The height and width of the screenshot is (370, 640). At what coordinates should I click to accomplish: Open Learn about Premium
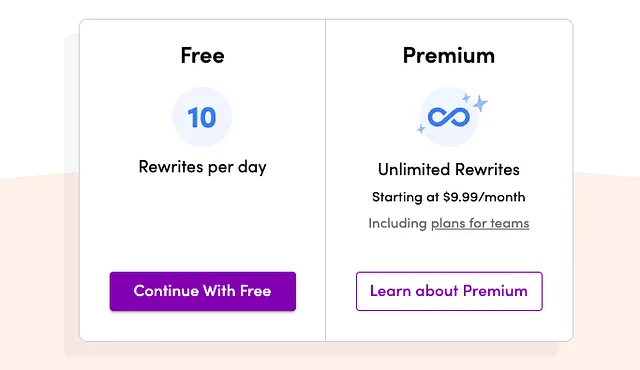(449, 291)
